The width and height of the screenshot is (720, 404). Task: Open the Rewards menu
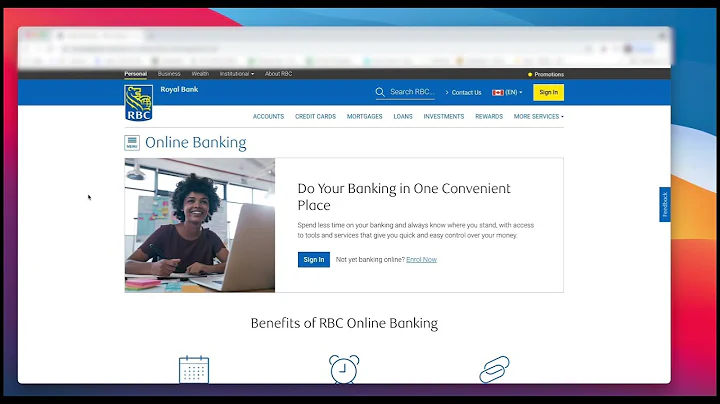click(x=489, y=117)
